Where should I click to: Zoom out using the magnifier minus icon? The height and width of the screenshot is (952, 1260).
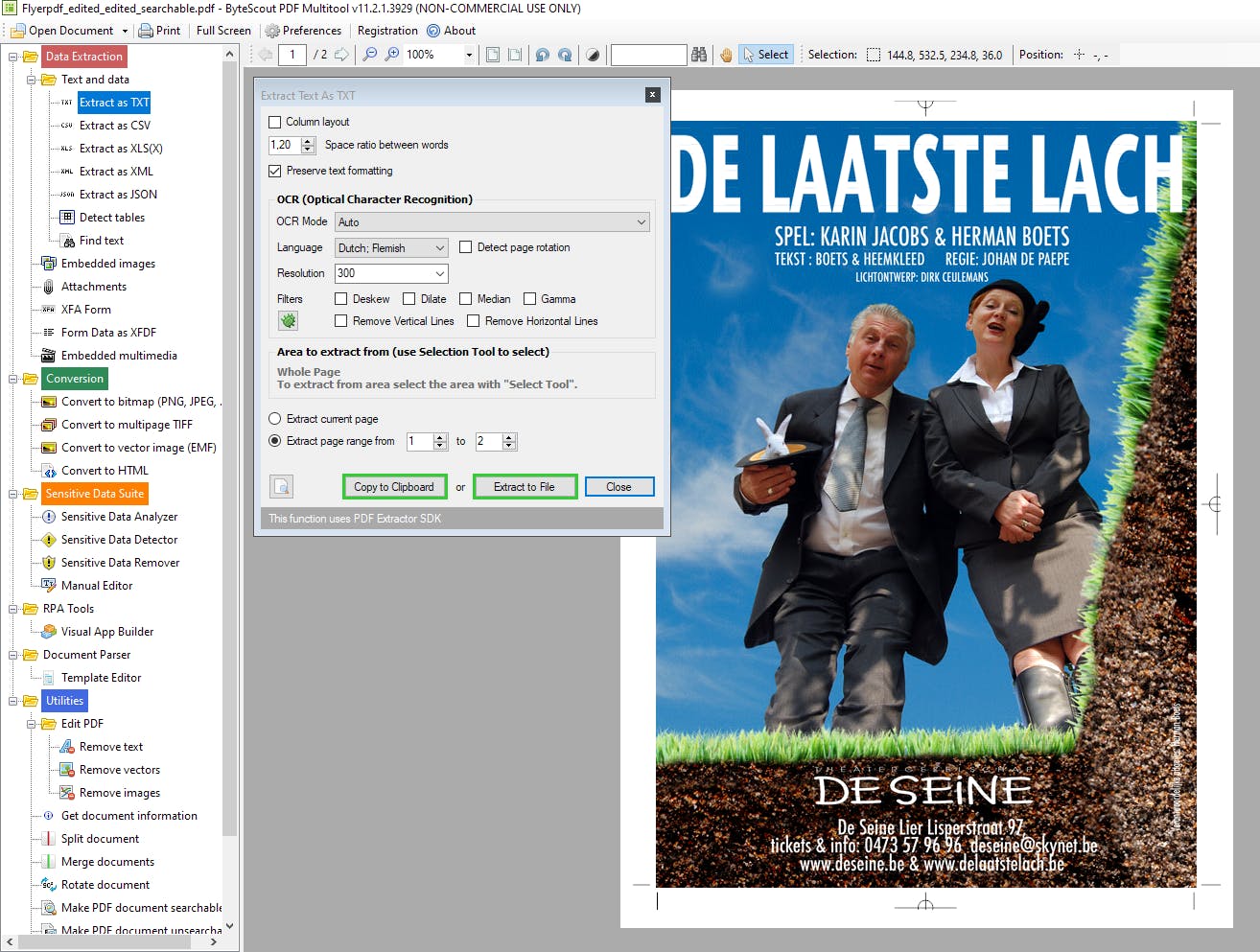tap(370, 55)
